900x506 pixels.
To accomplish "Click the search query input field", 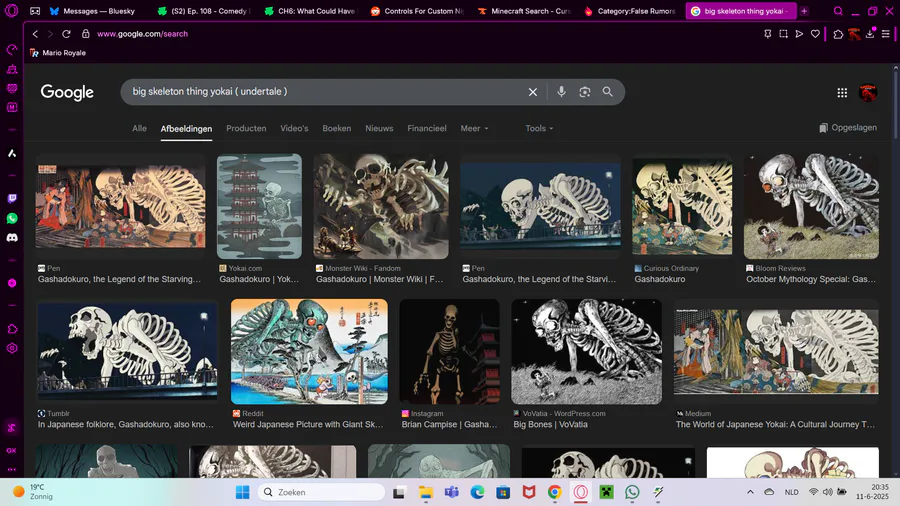I will coord(324,92).
